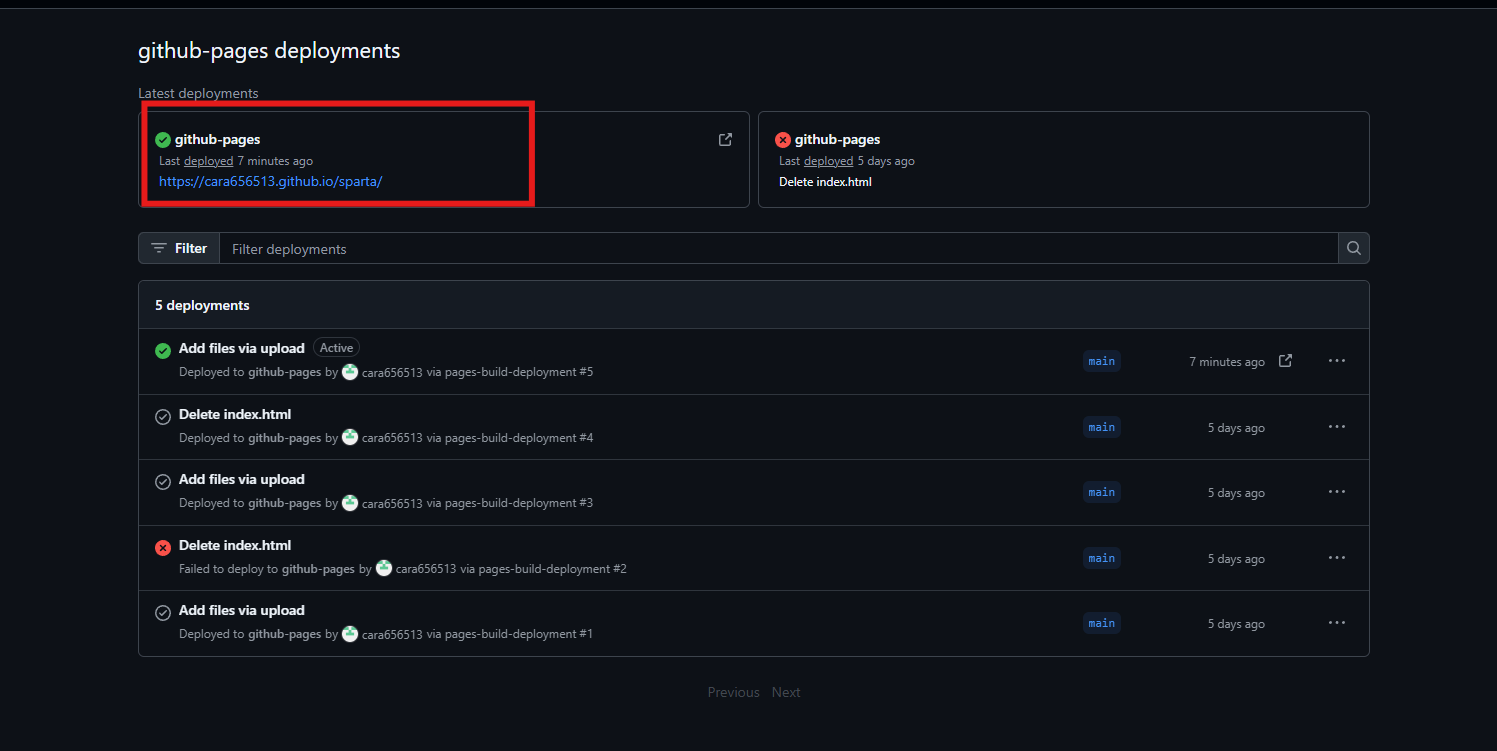Open 'Delete index.html' on failed github-pages card

point(825,182)
